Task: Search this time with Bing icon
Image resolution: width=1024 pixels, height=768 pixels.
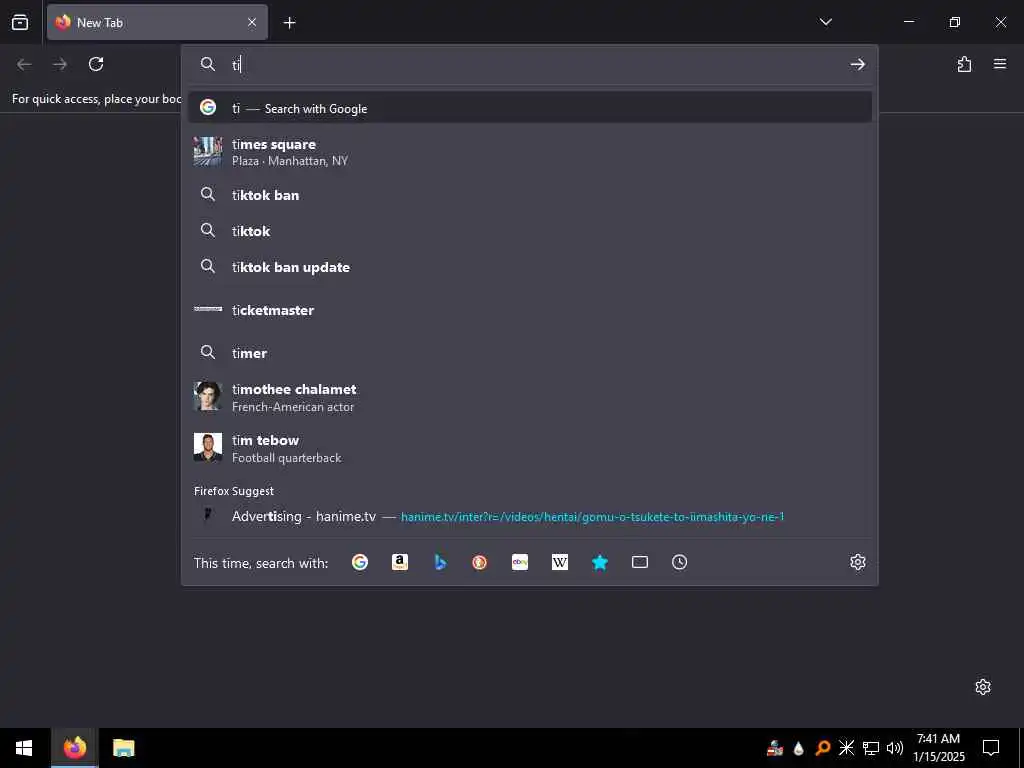Action: click(x=440, y=562)
